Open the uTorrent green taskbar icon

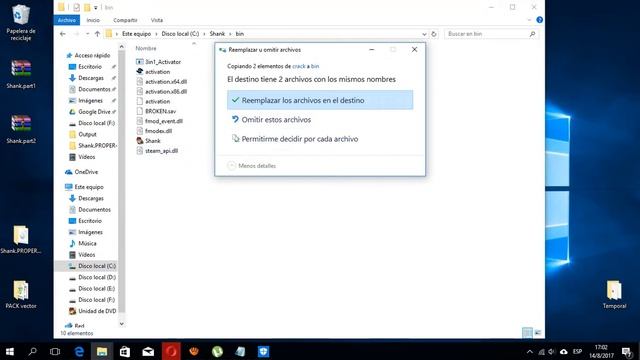217,351
